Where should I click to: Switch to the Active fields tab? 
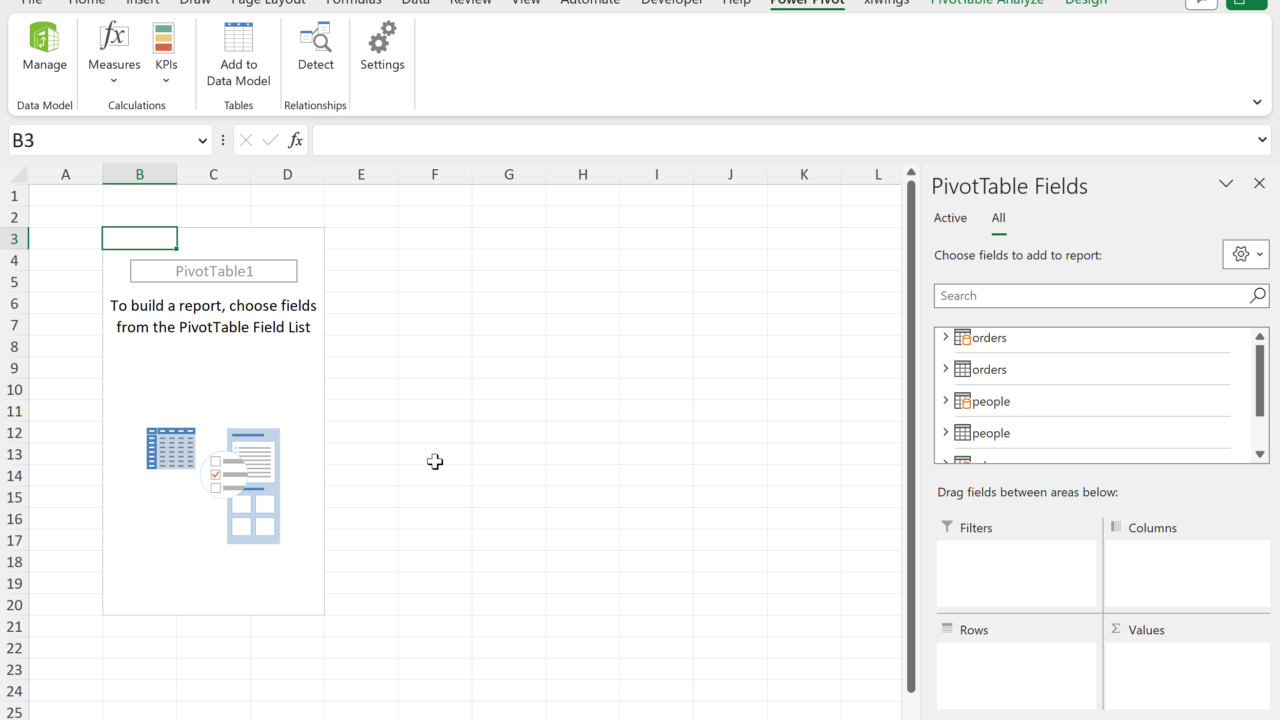(x=950, y=218)
